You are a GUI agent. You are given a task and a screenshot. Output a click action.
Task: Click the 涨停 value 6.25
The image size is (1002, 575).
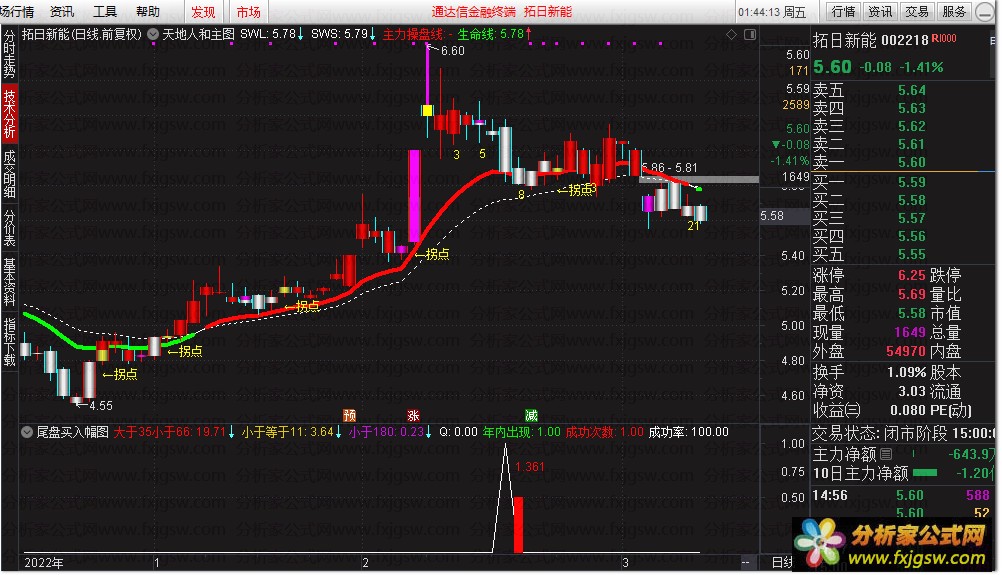tap(911, 275)
